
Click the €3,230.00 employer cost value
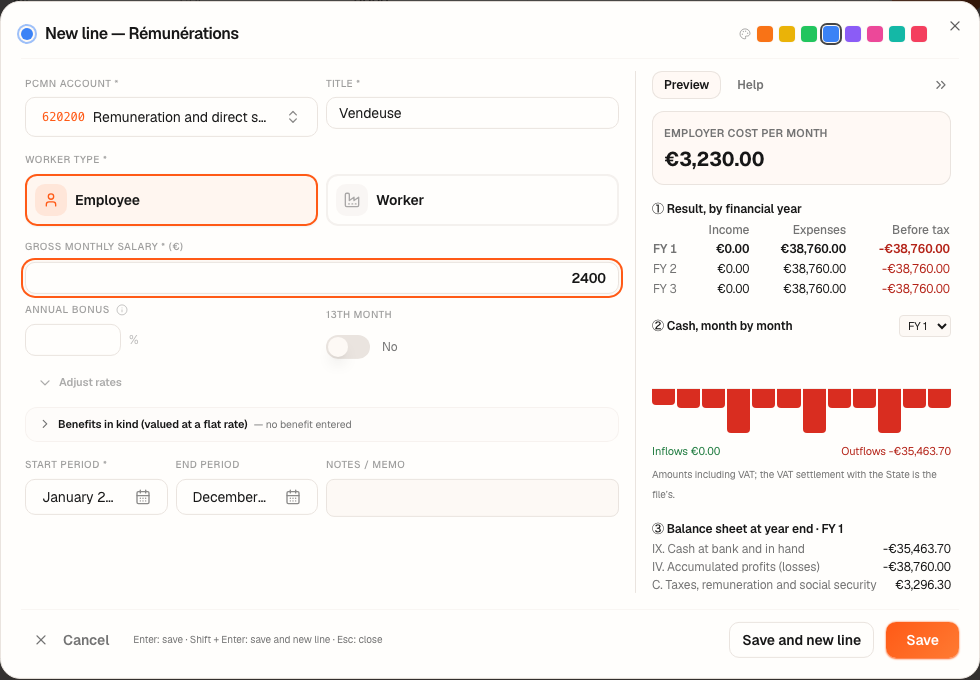click(714, 159)
